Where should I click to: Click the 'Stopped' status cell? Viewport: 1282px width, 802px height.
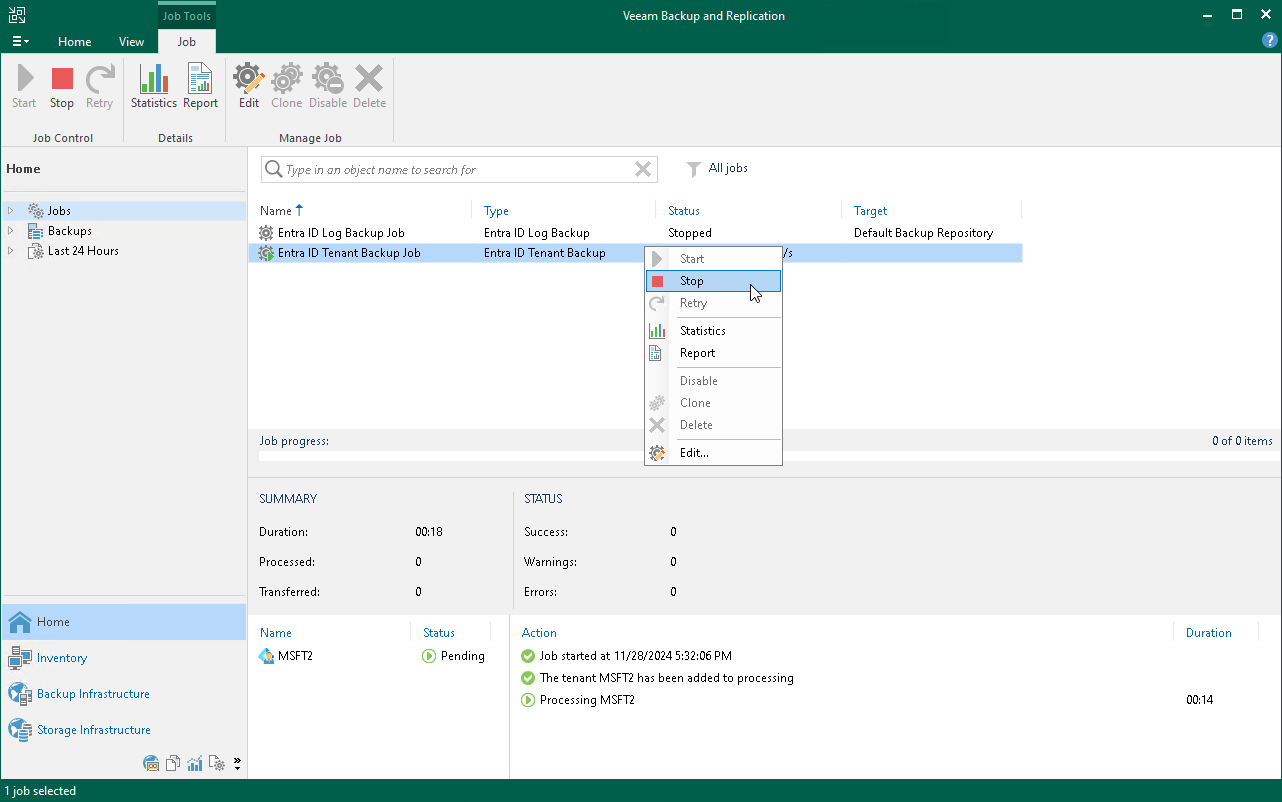click(x=690, y=233)
